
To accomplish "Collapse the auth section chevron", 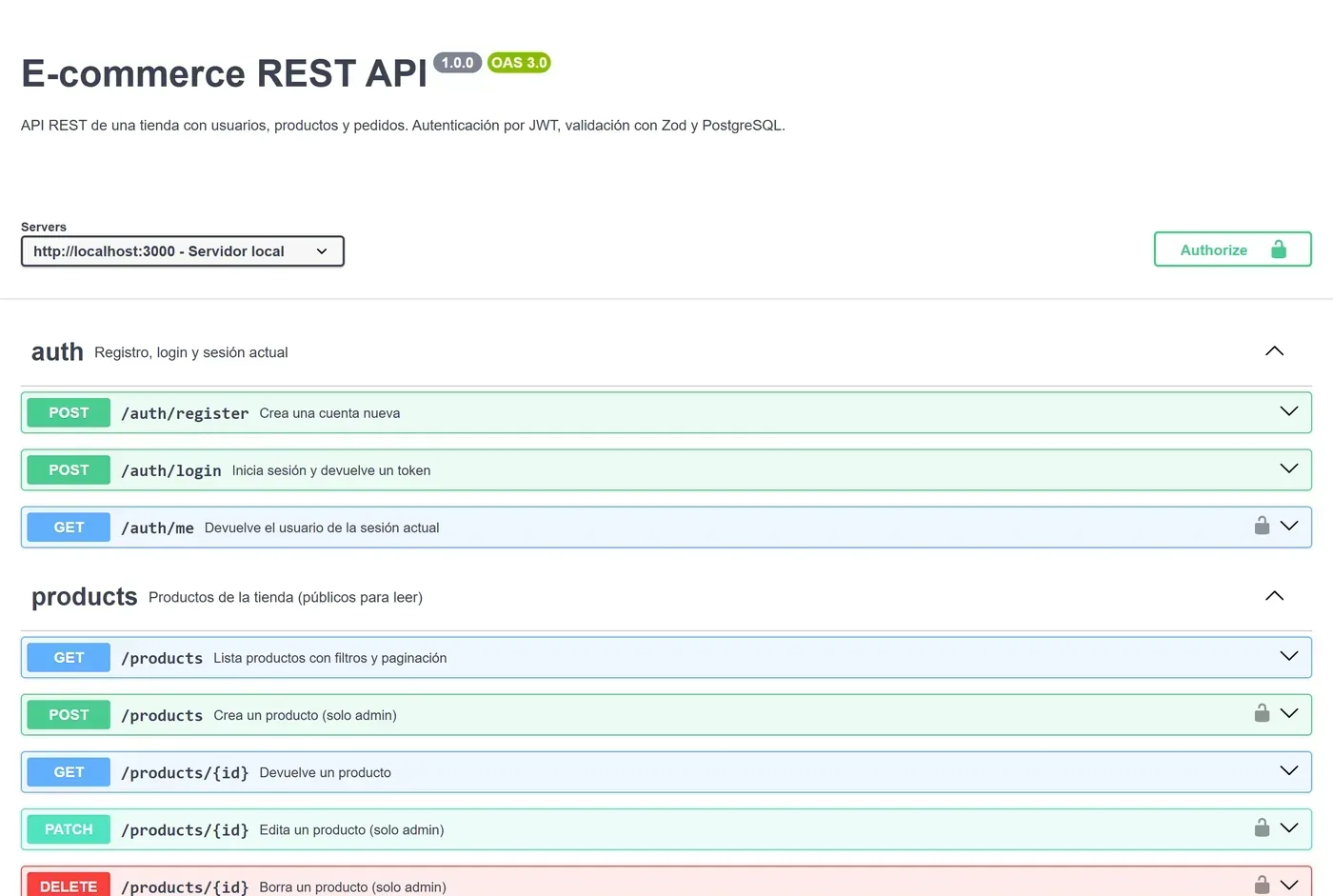I will (x=1274, y=351).
